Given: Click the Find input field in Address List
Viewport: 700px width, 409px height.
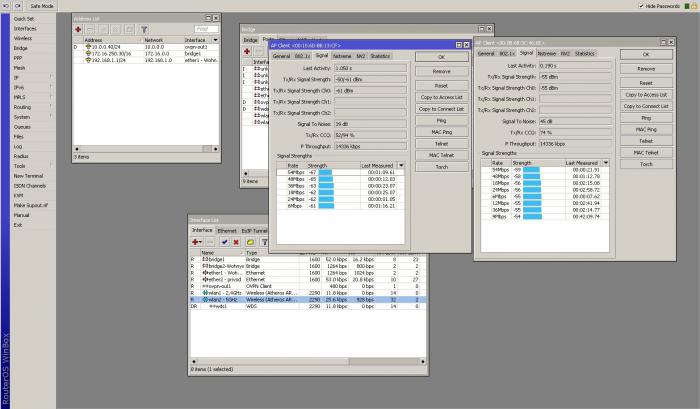Looking at the screenshot, I should coord(206,29).
